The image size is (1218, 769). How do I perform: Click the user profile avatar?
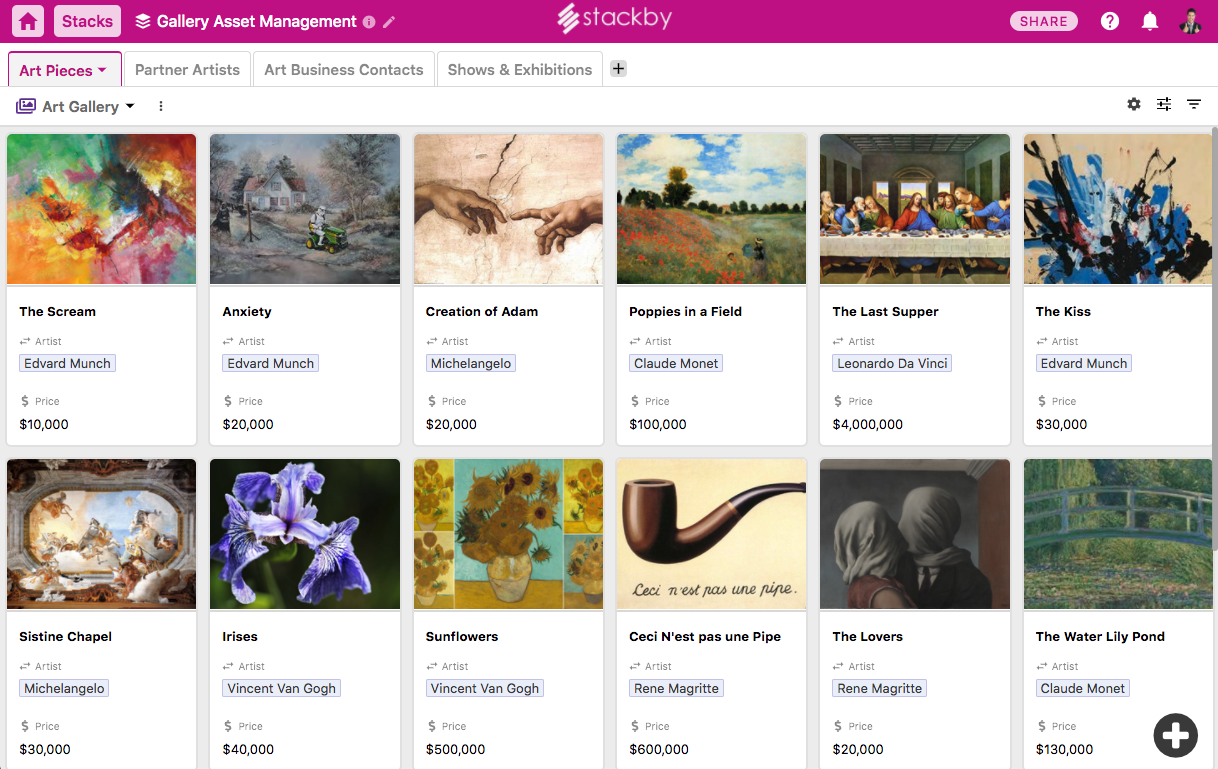[1190, 21]
